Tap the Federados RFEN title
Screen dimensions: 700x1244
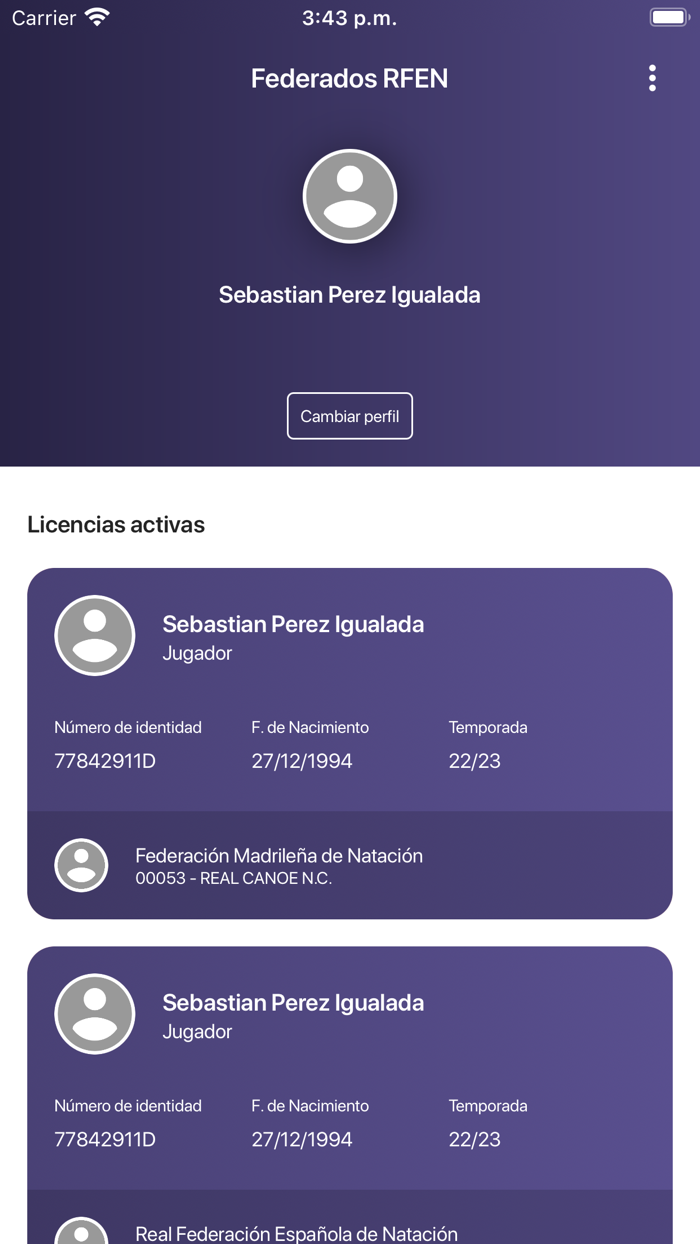coord(350,78)
